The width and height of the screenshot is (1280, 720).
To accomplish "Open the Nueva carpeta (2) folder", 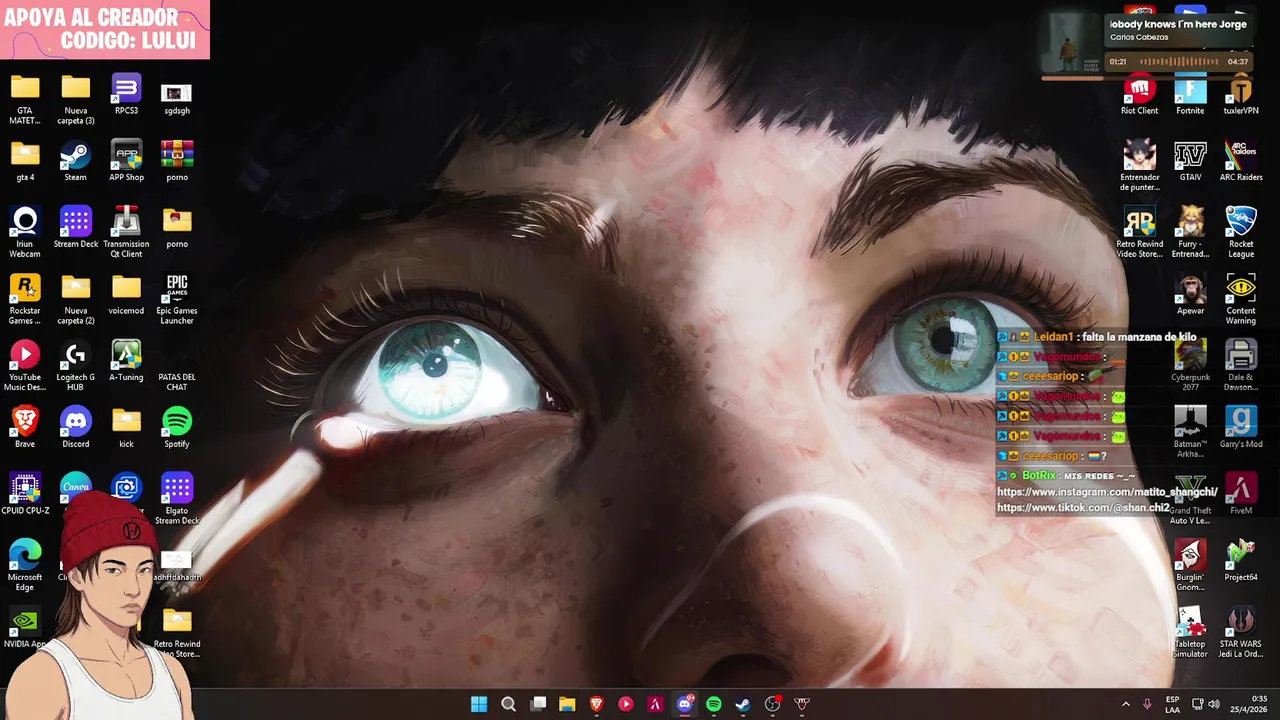I will tap(75, 300).
